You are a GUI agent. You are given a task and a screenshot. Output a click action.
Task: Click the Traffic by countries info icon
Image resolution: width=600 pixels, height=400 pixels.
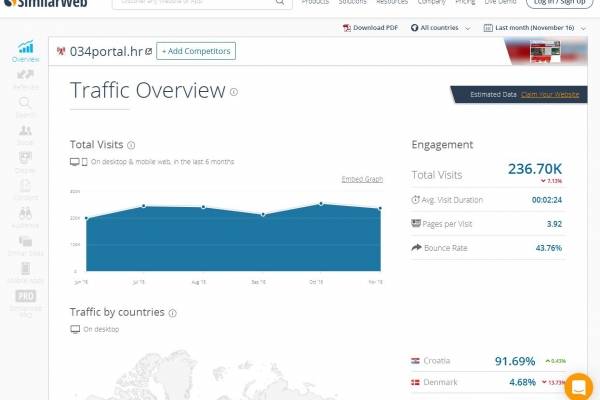[x=173, y=313]
